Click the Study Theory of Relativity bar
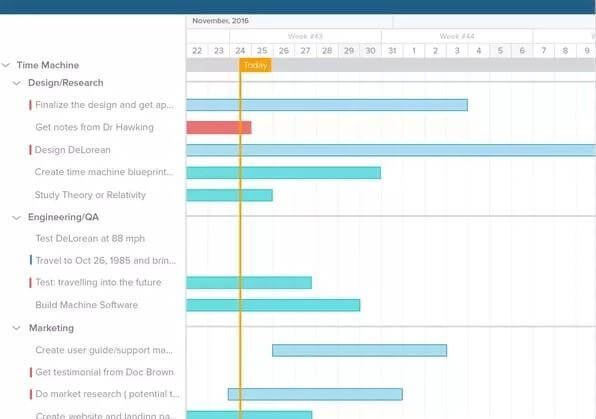Screen dimensions: 596x419 point(230,195)
